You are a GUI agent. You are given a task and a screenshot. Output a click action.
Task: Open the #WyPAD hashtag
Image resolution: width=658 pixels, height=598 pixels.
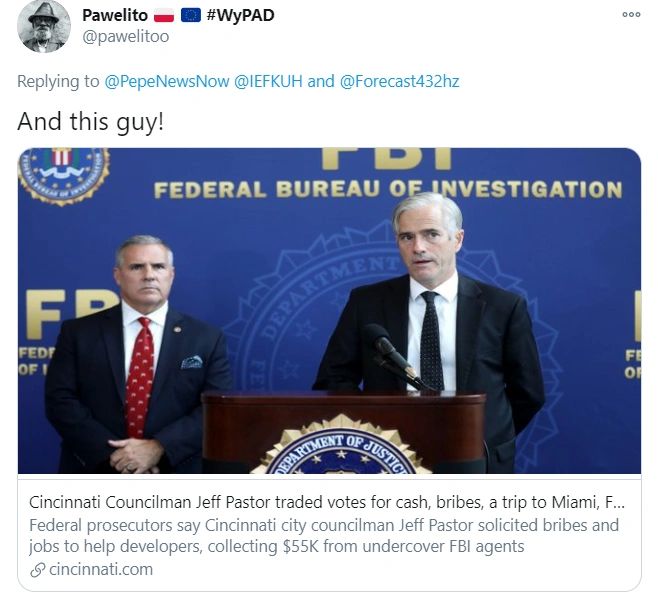[x=240, y=16]
